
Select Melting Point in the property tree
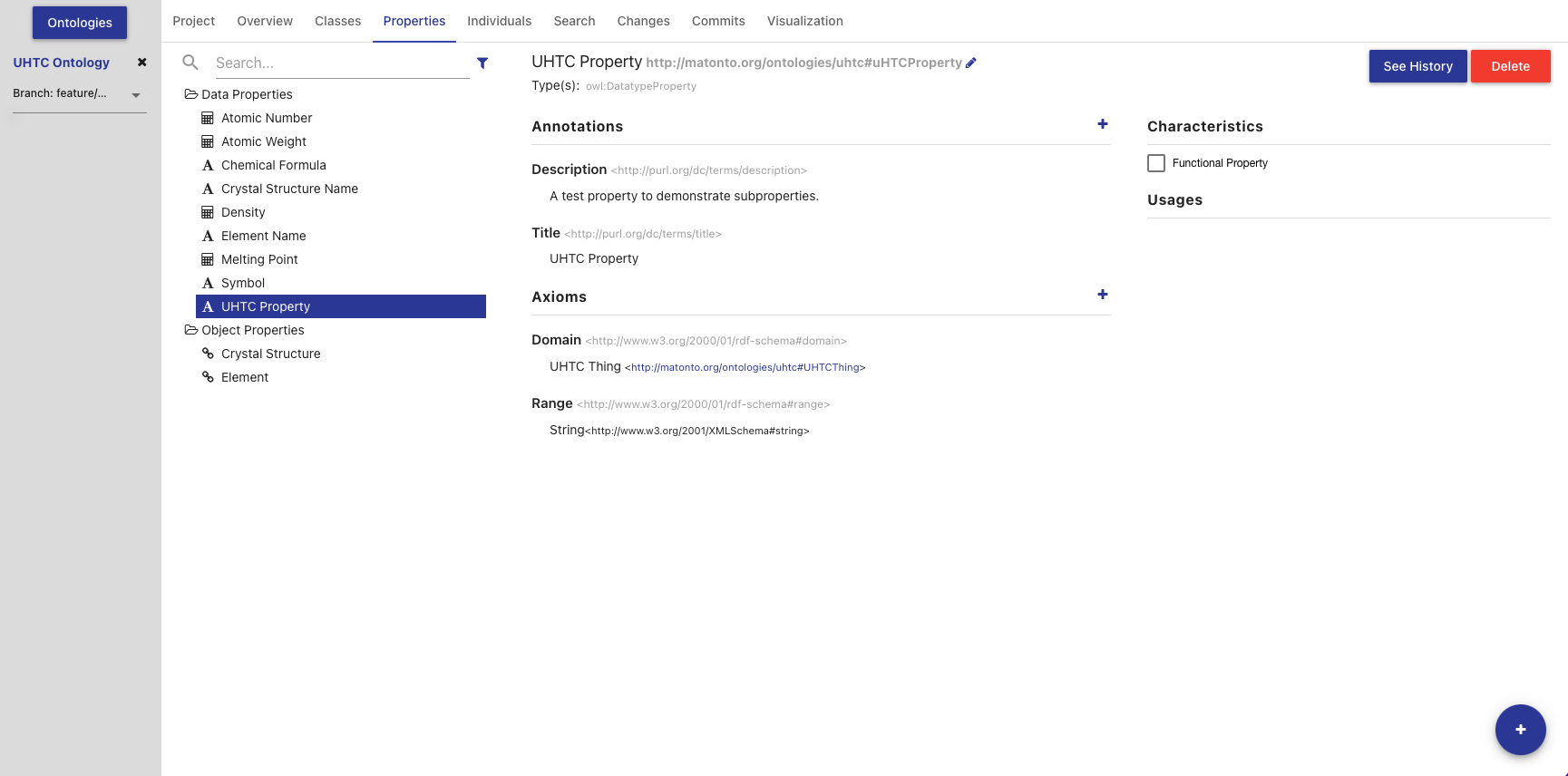click(259, 259)
